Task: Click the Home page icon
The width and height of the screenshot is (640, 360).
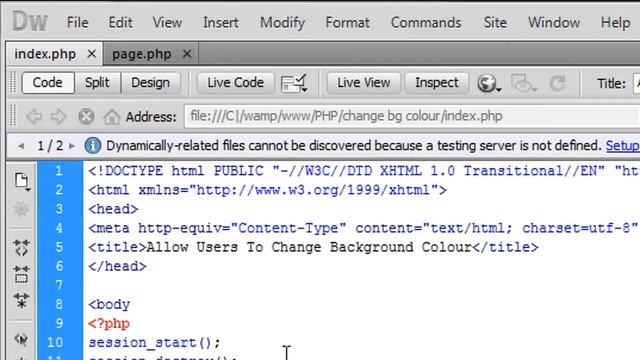Action: (x=111, y=117)
